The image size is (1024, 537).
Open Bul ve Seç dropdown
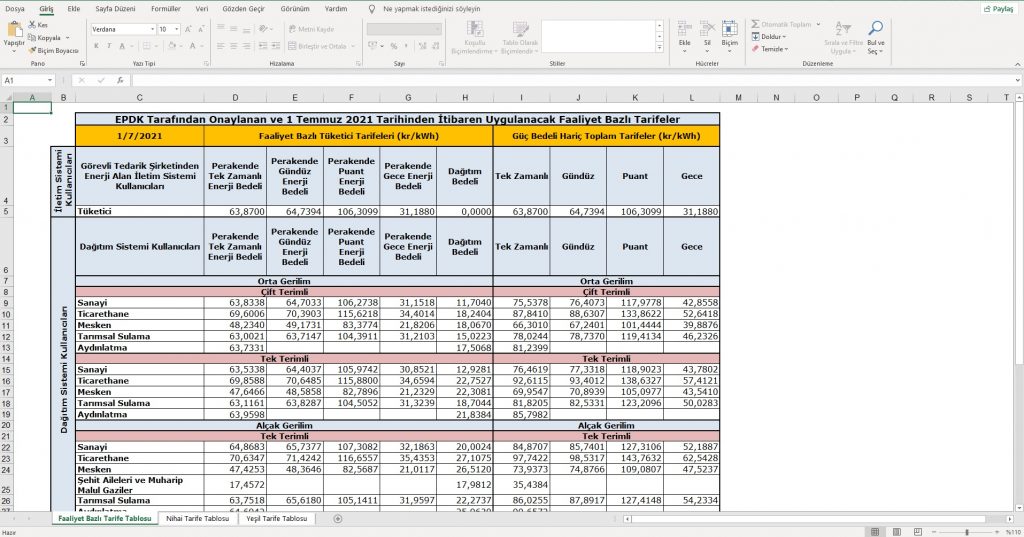[x=875, y=38]
